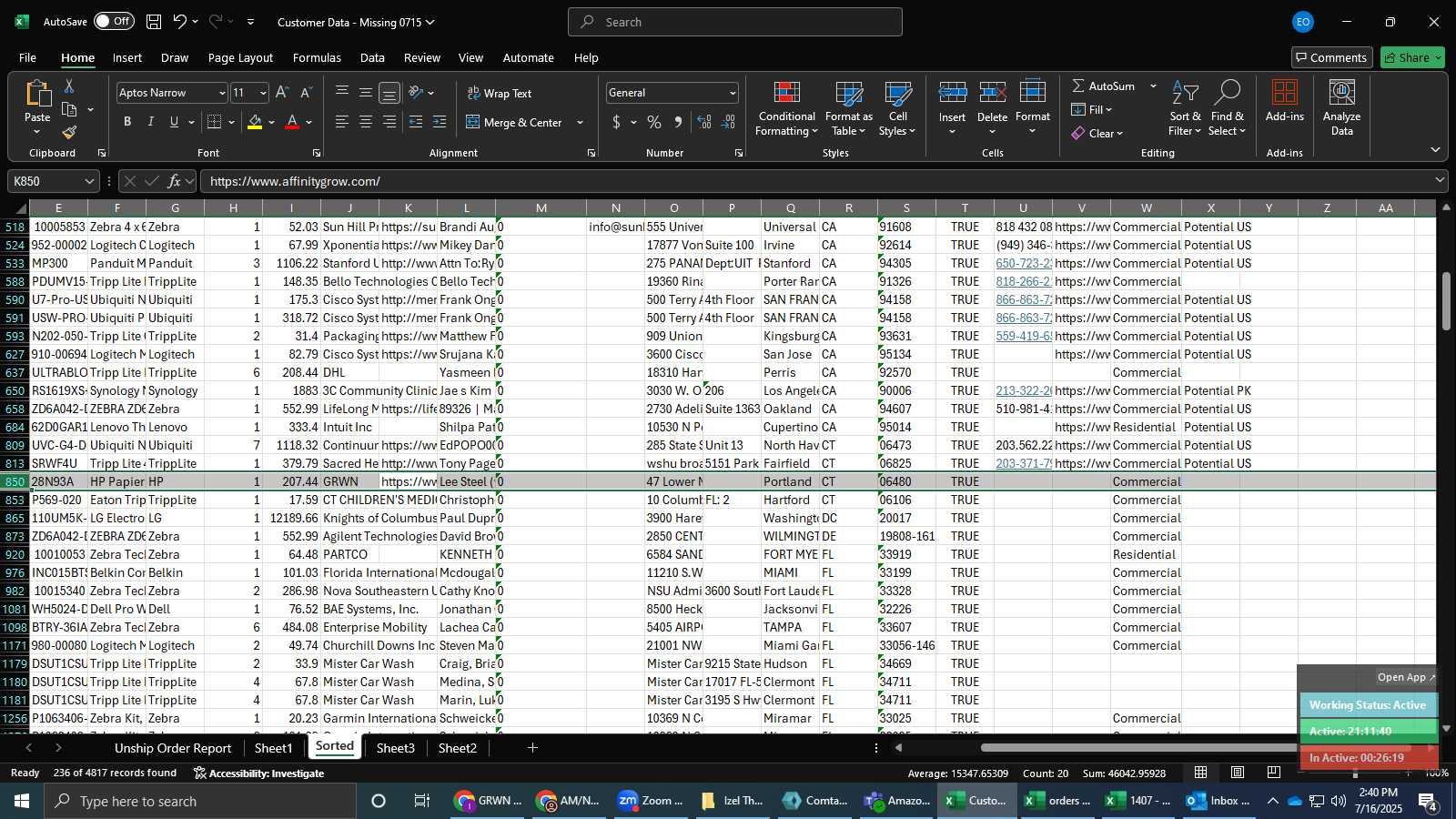Open the Insert ribbon tab
Image resolution: width=1456 pixels, height=819 pixels.
click(x=127, y=57)
